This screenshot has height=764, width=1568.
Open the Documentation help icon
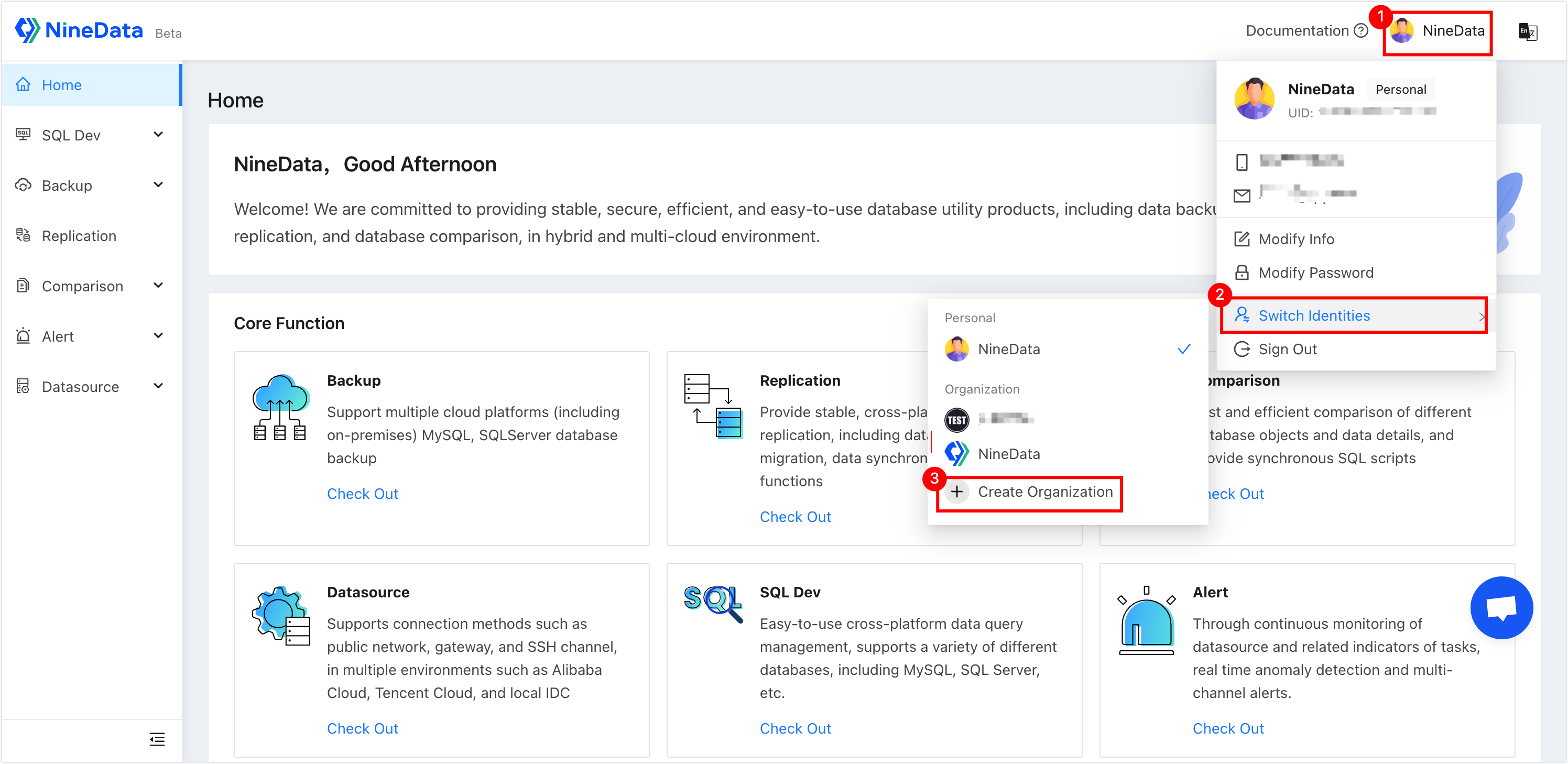1361,30
